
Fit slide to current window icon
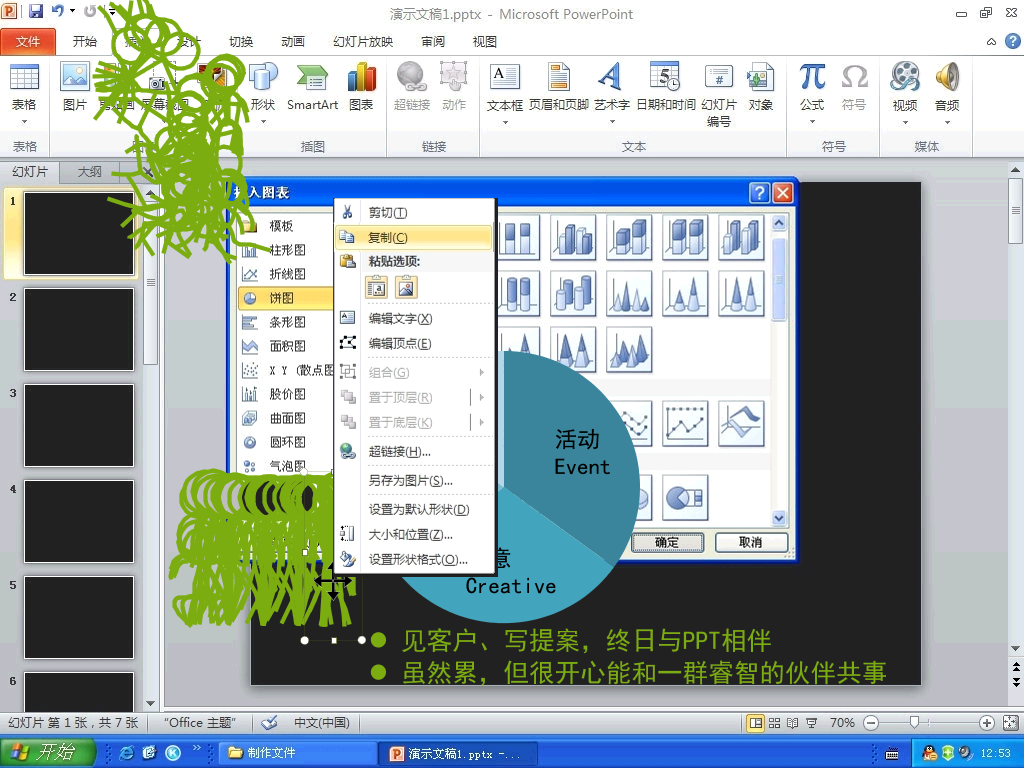(1010, 723)
